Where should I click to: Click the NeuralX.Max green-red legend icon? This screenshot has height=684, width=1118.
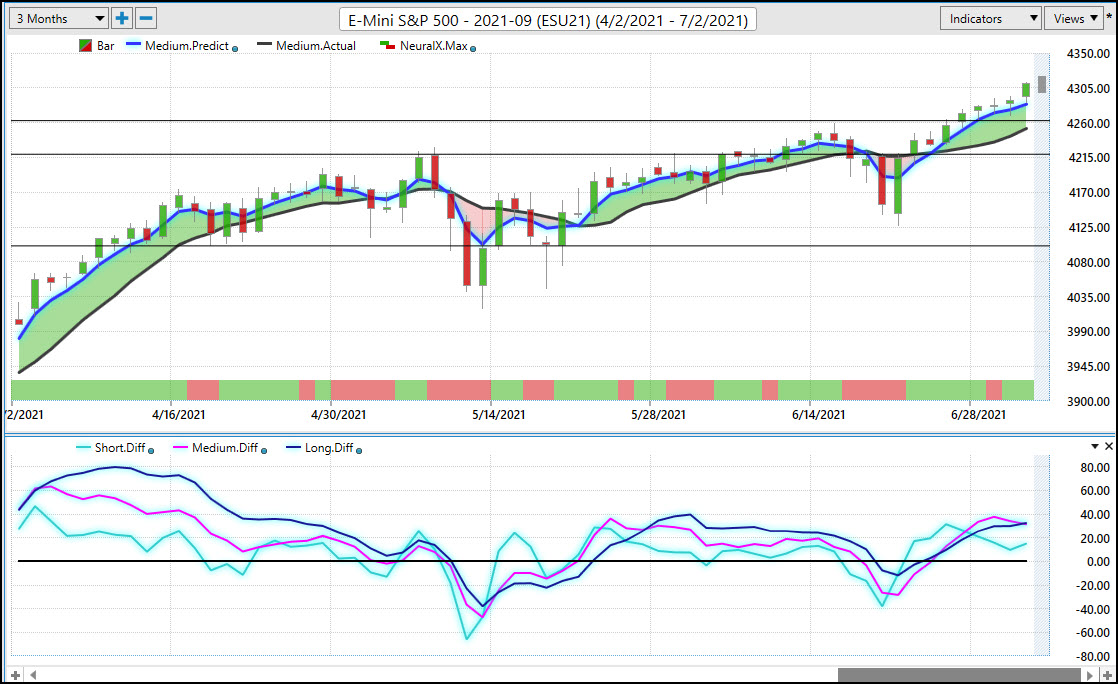[x=387, y=46]
